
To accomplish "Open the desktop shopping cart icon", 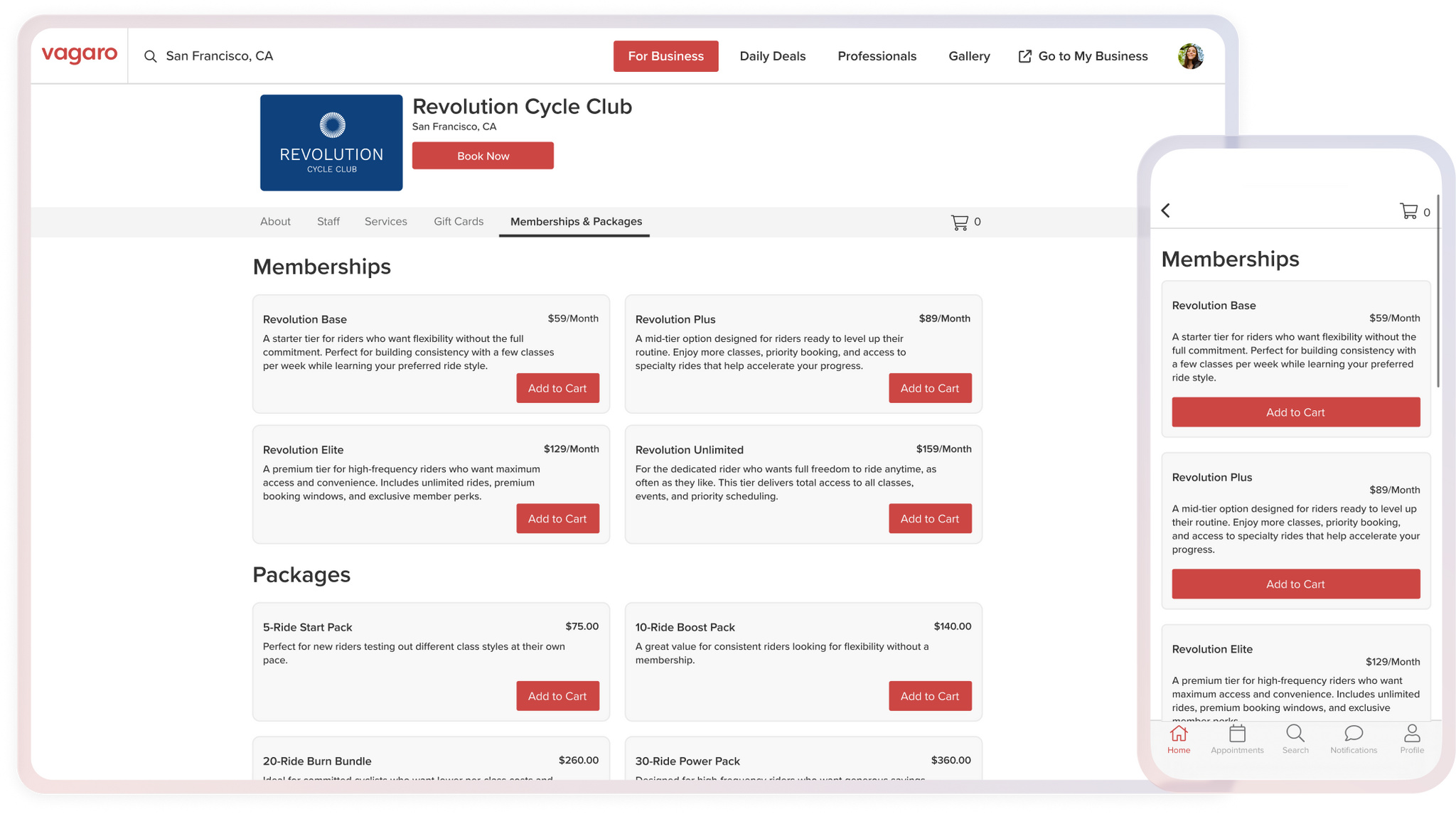I will [x=960, y=222].
